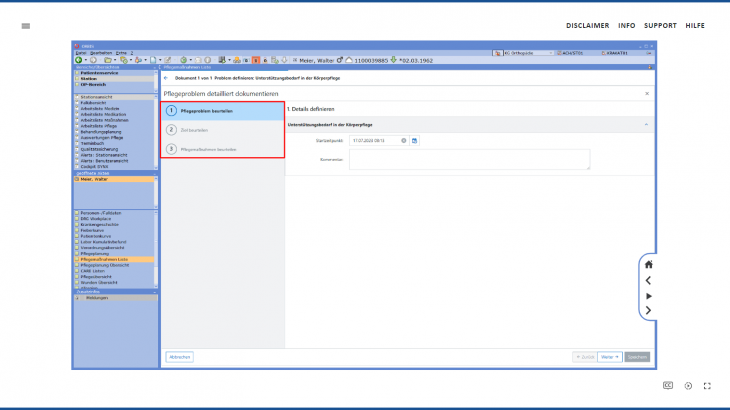Open the Weiter button dropdown arrow
This screenshot has width=730, height=410.
point(617,356)
